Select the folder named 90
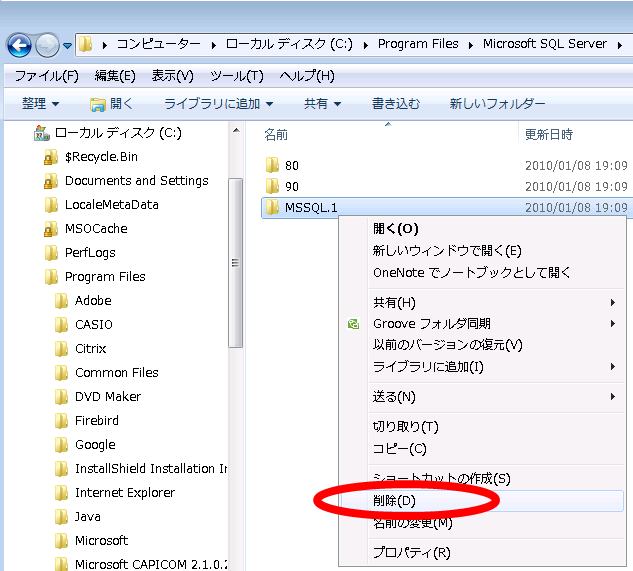Image resolution: width=633 pixels, height=571 pixels. [x=292, y=187]
